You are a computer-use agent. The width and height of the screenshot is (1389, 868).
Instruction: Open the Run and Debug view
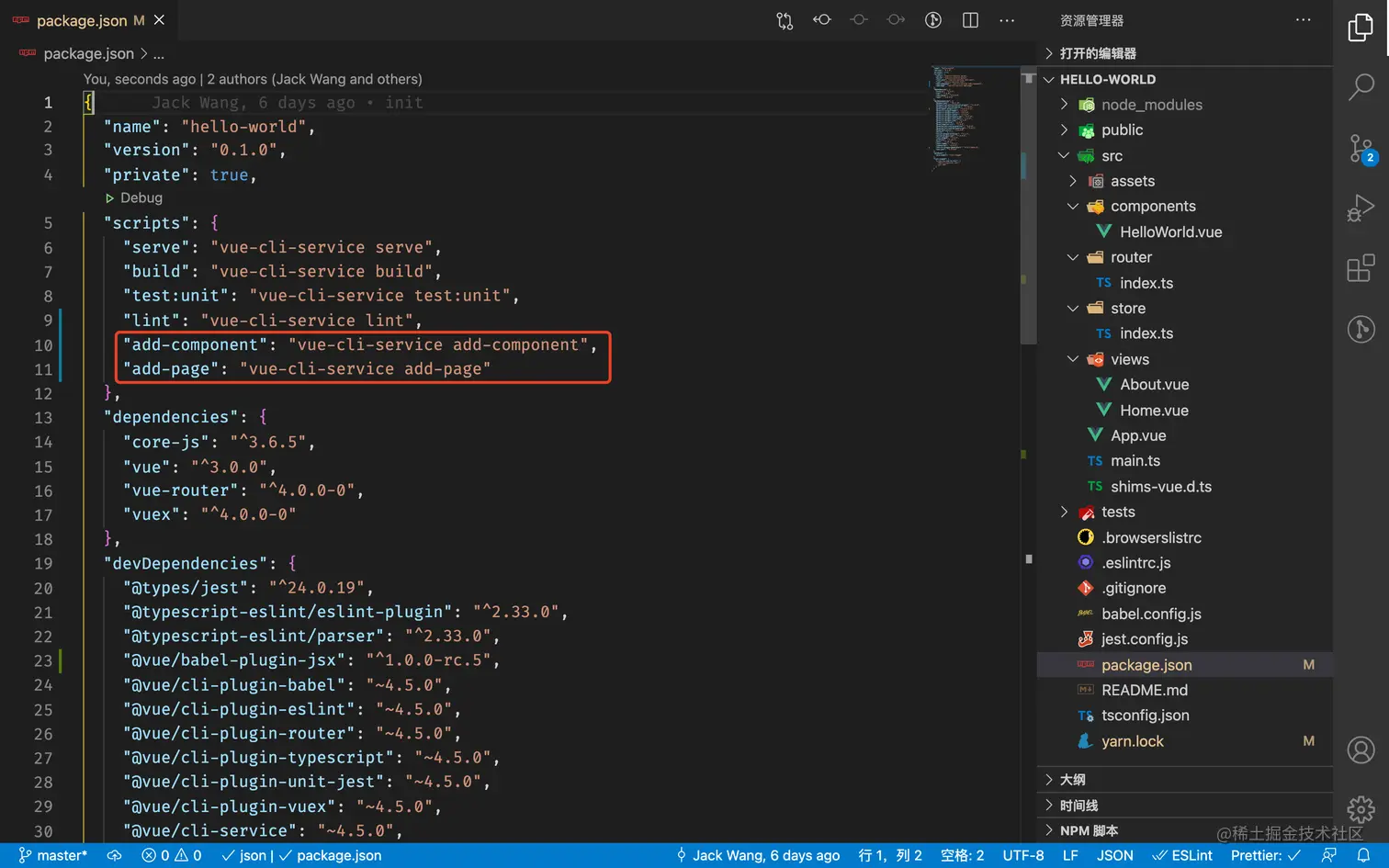[x=1361, y=209]
